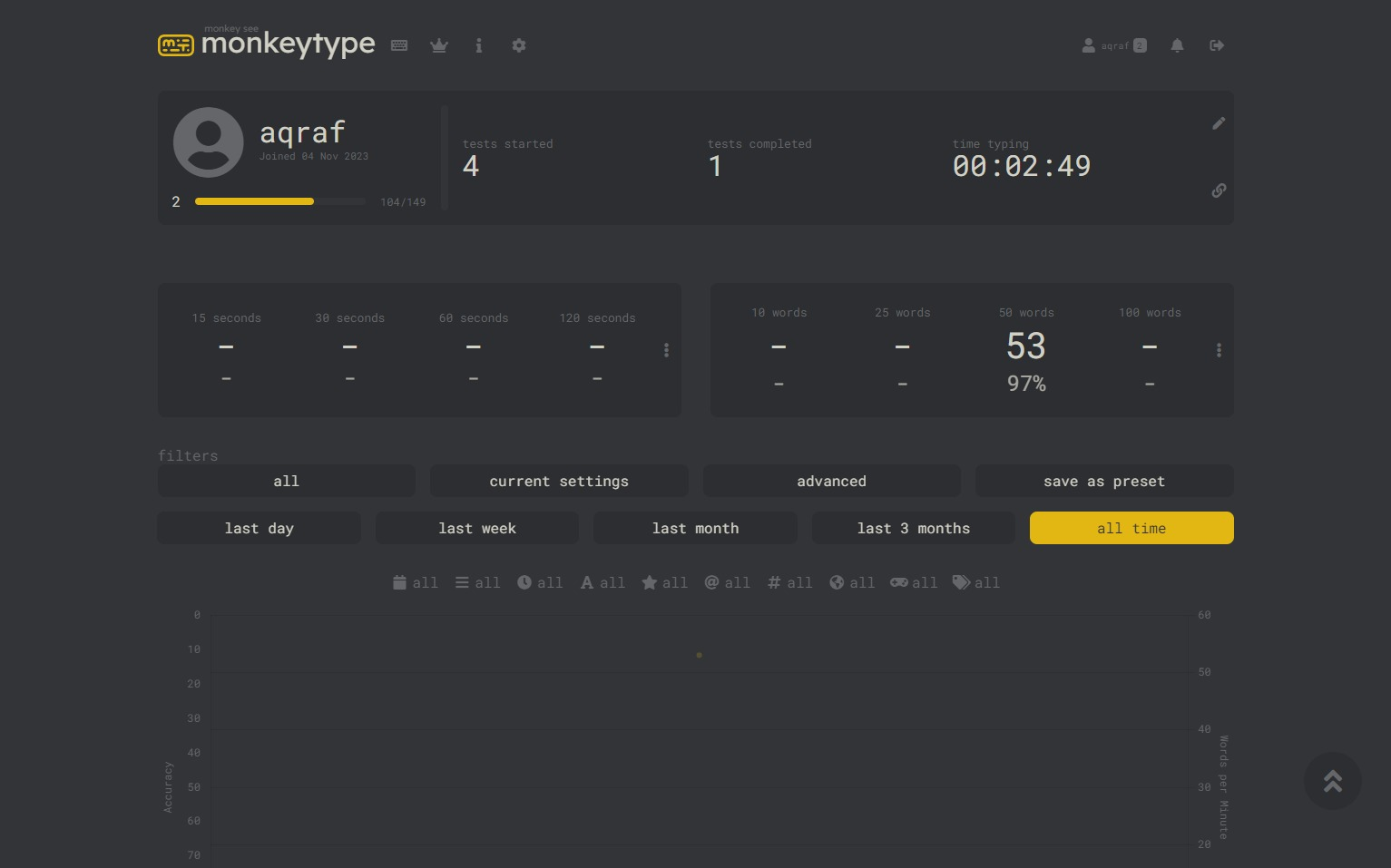The width and height of the screenshot is (1391, 868).
Task: Copy profile link via the chain icon
Action: pos(1219,190)
